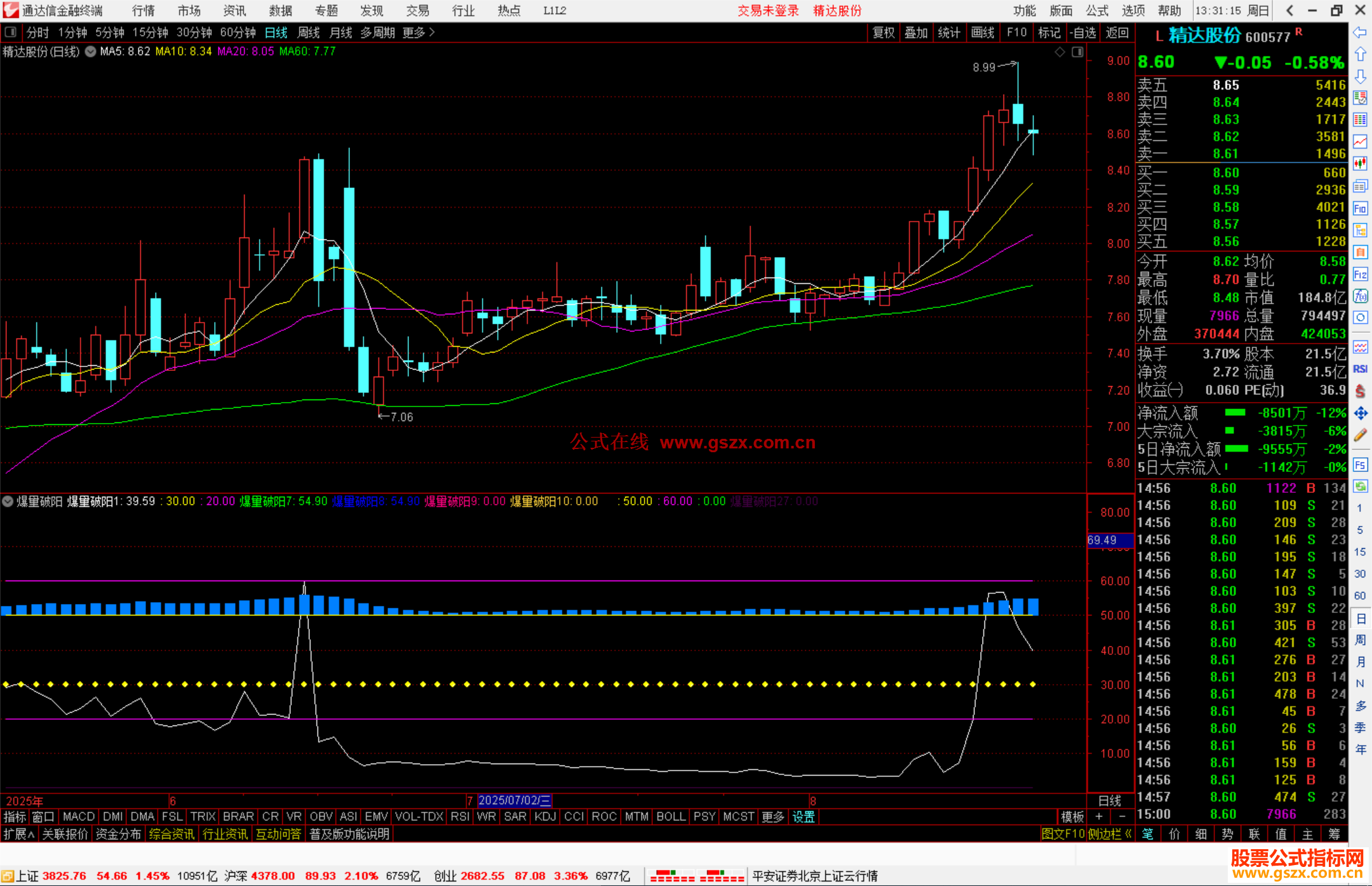Select 年 period in right sidebar
The width and height of the screenshot is (1372, 886).
point(1360,749)
